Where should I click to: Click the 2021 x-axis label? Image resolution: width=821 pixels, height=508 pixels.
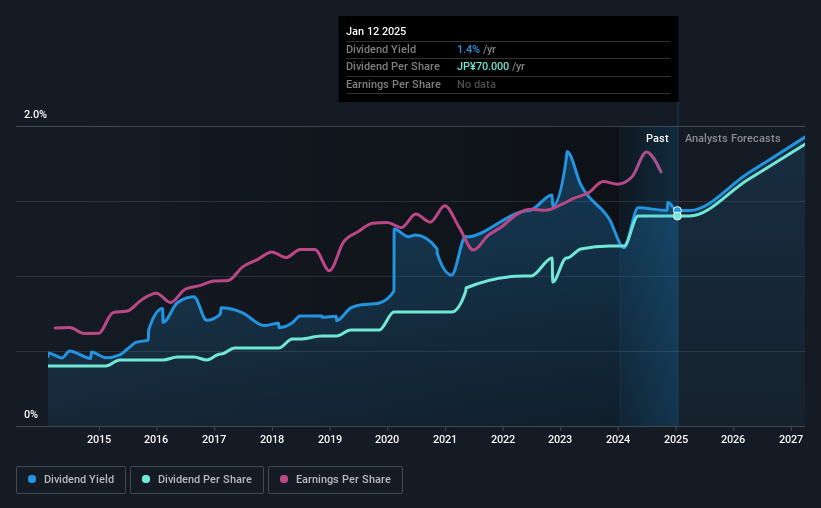[x=445, y=439]
